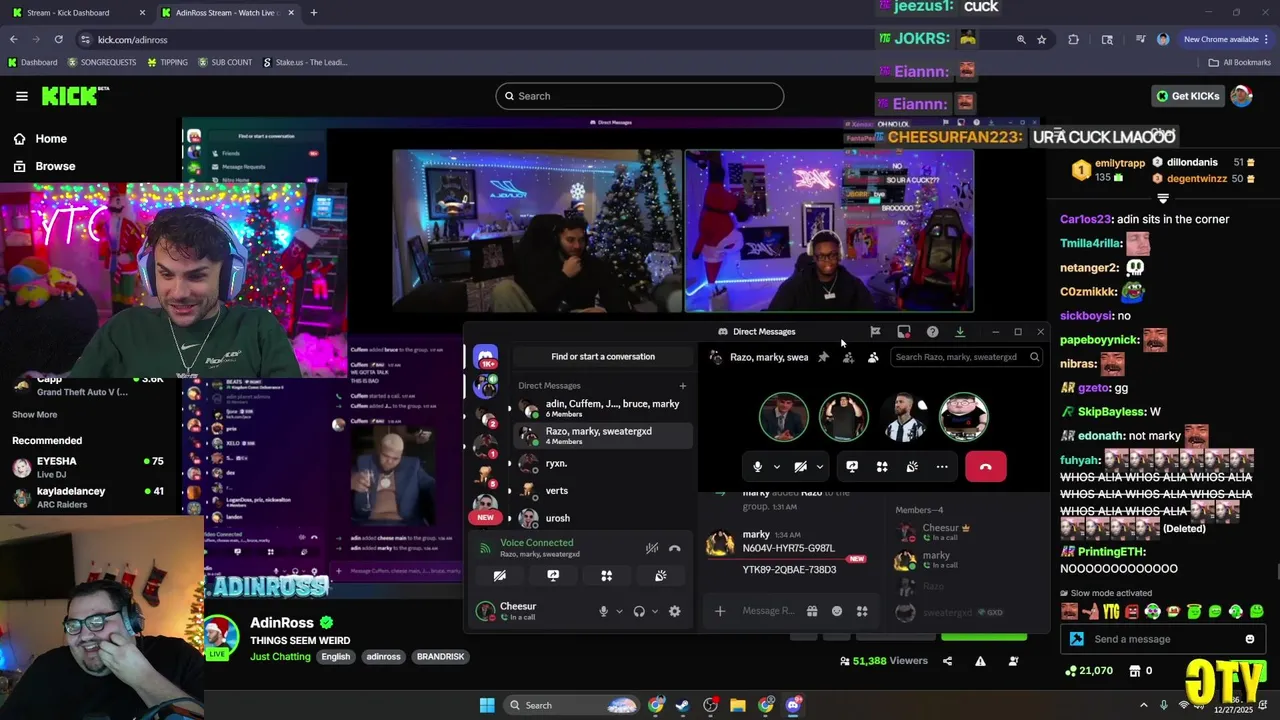This screenshot has height=720, width=1280.
Task: Expand output device options beside headphones
Action: (x=654, y=611)
